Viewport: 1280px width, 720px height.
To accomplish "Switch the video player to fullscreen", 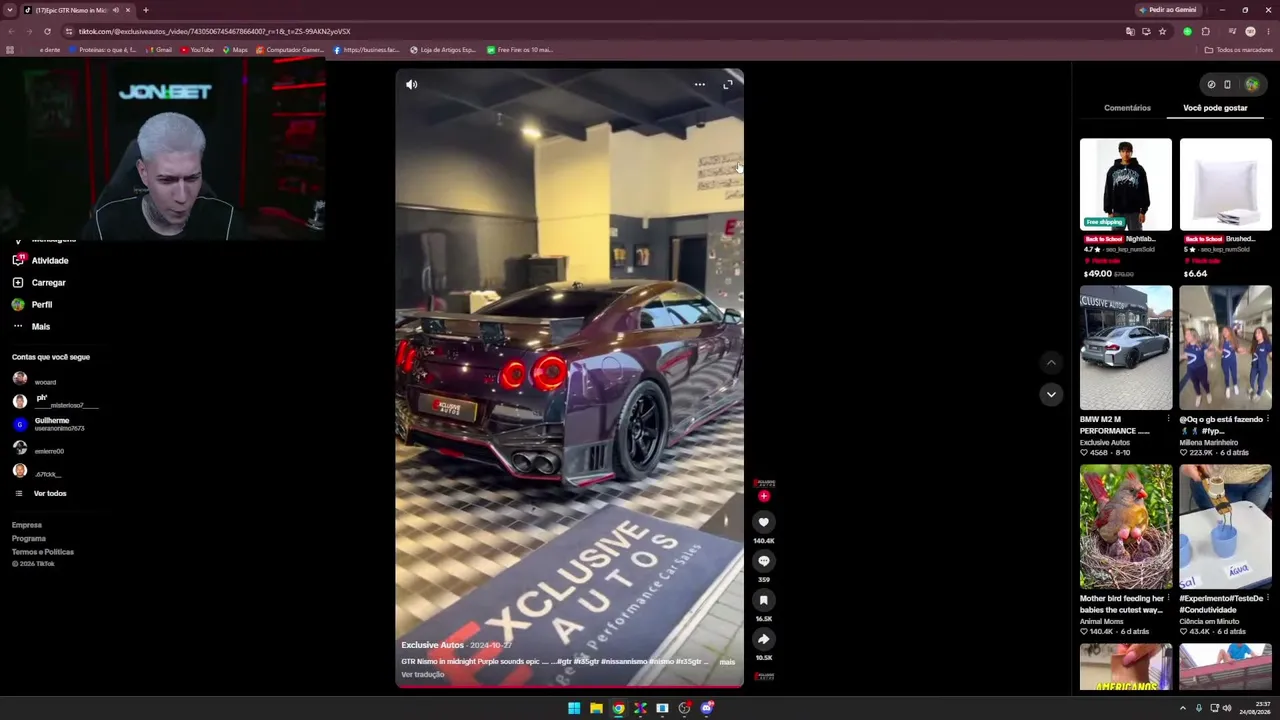I will click(728, 85).
